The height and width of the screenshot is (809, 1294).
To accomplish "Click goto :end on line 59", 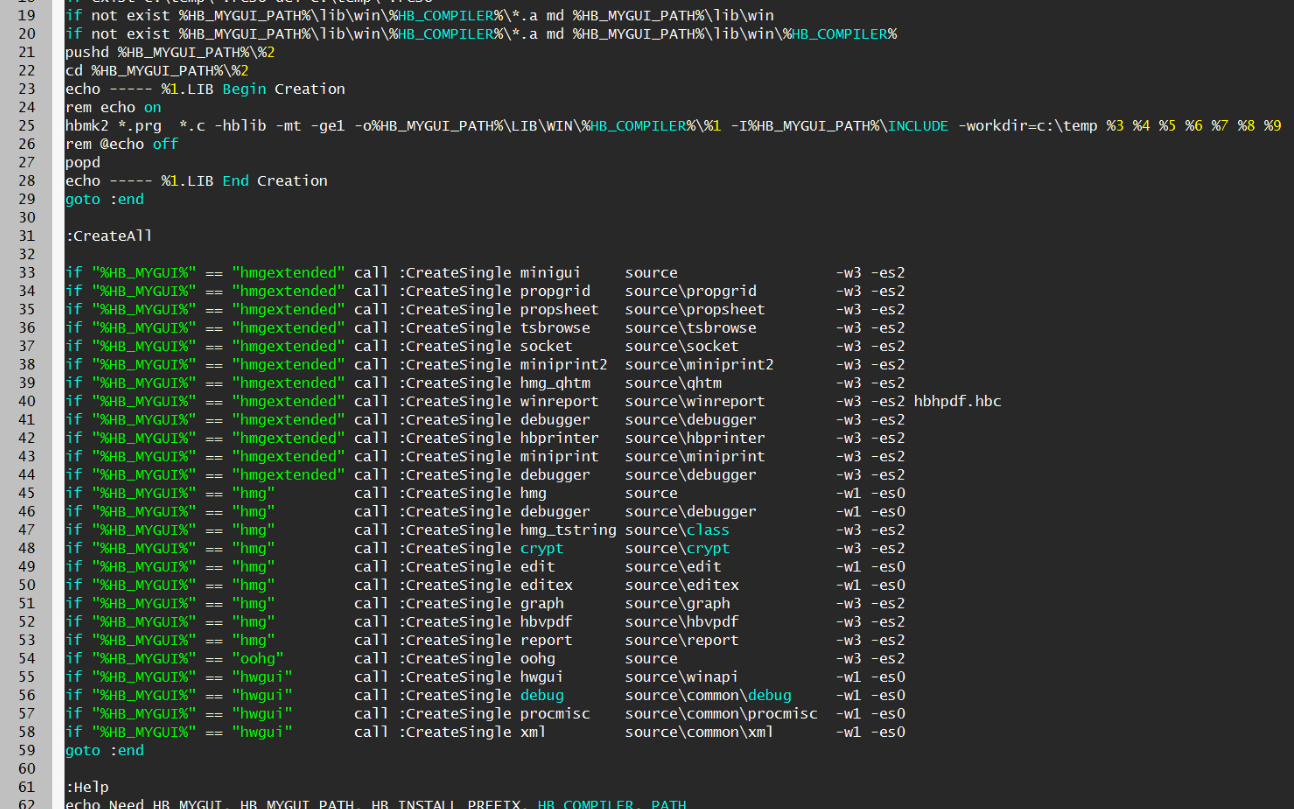I will point(104,750).
